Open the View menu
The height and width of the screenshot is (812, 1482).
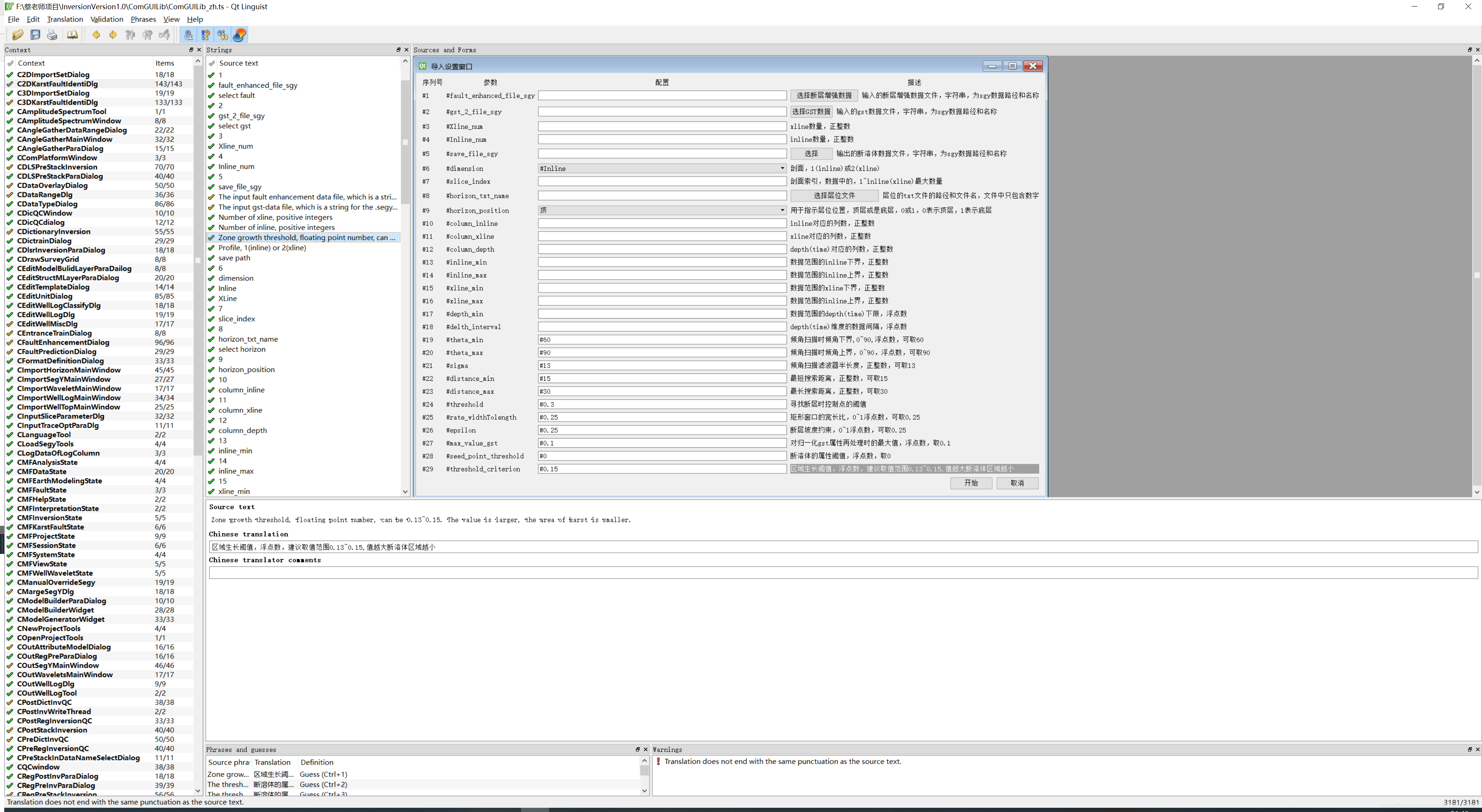pos(171,19)
